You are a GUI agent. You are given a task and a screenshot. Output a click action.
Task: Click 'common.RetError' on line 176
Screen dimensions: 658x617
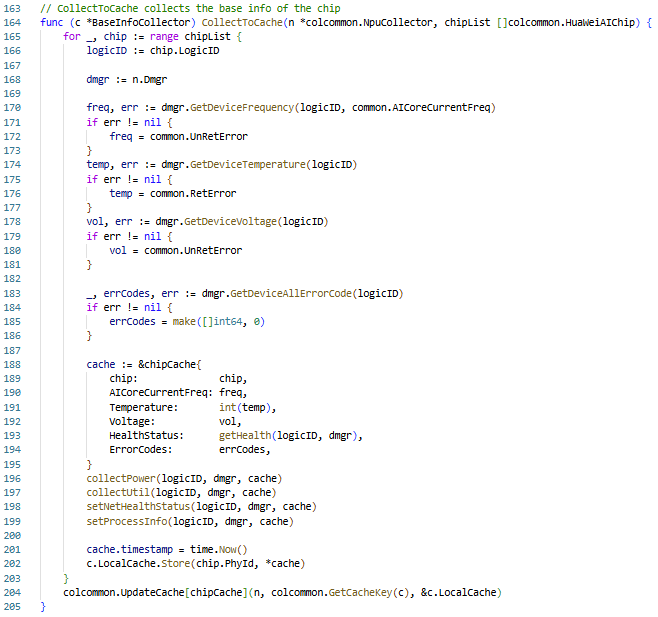click(x=193, y=193)
